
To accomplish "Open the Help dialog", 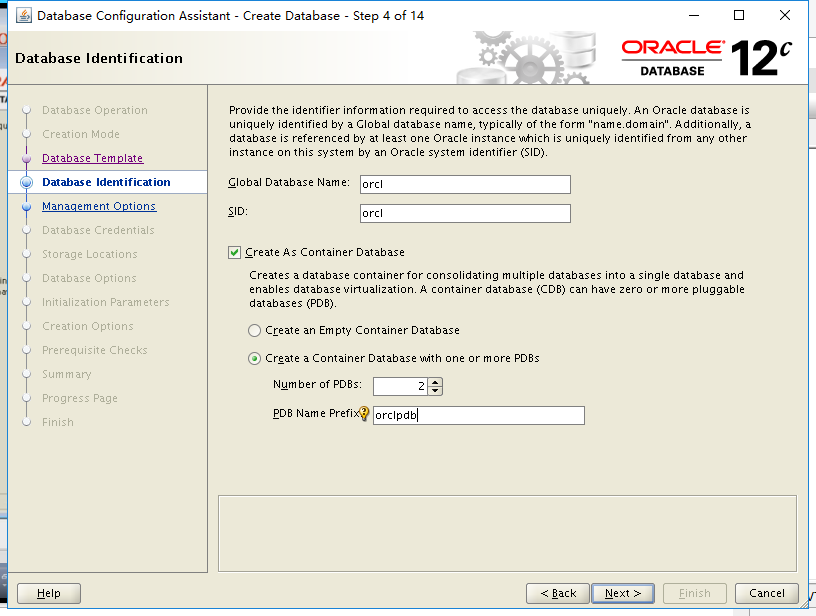I will 48,592.
